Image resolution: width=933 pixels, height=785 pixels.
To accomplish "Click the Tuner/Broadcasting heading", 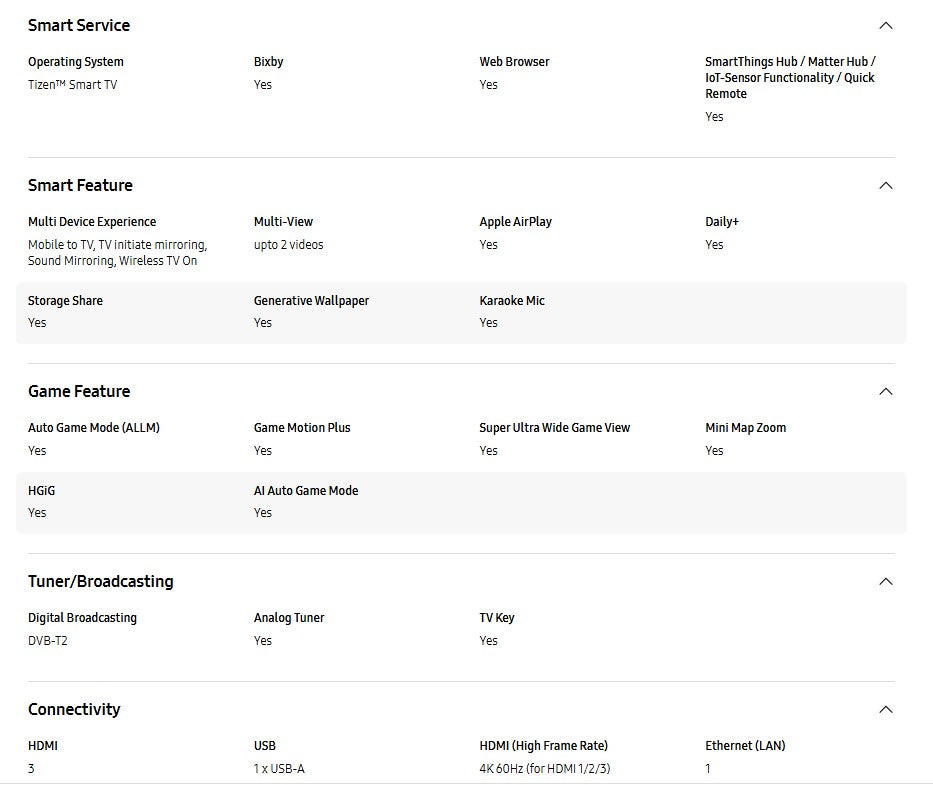I will tap(101, 581).
